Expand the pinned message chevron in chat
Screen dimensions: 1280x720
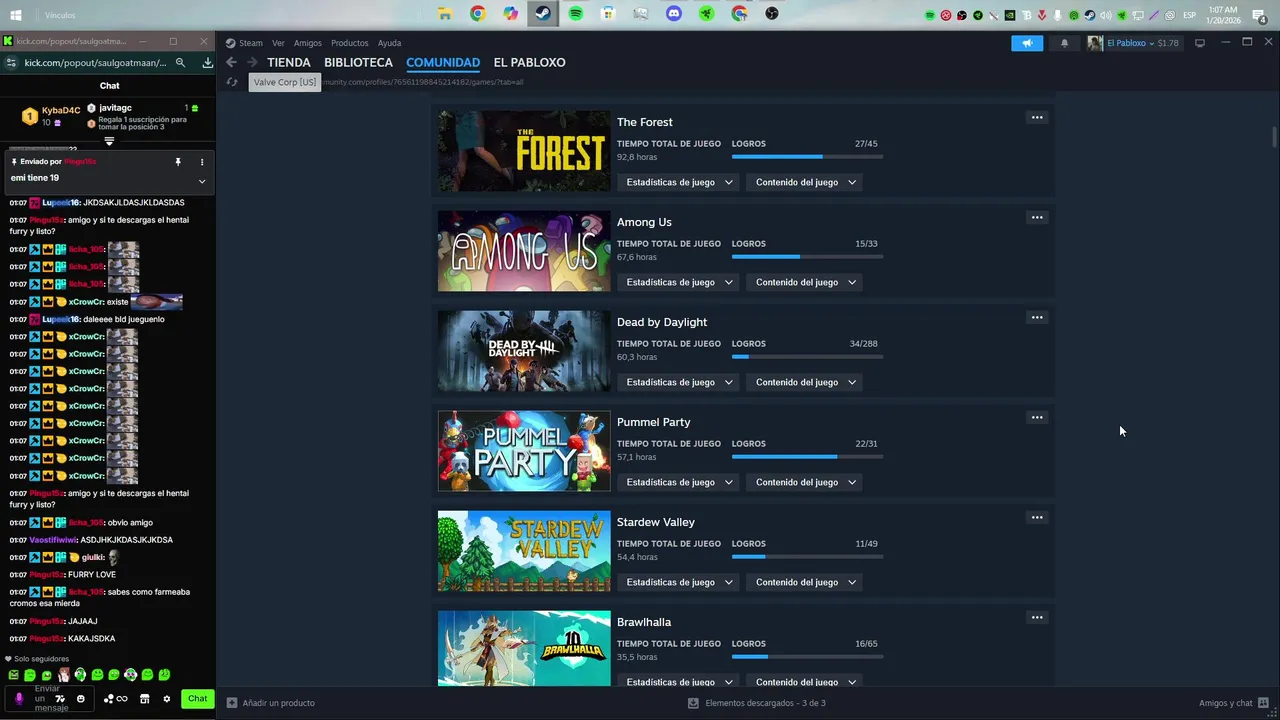[202, 181]
